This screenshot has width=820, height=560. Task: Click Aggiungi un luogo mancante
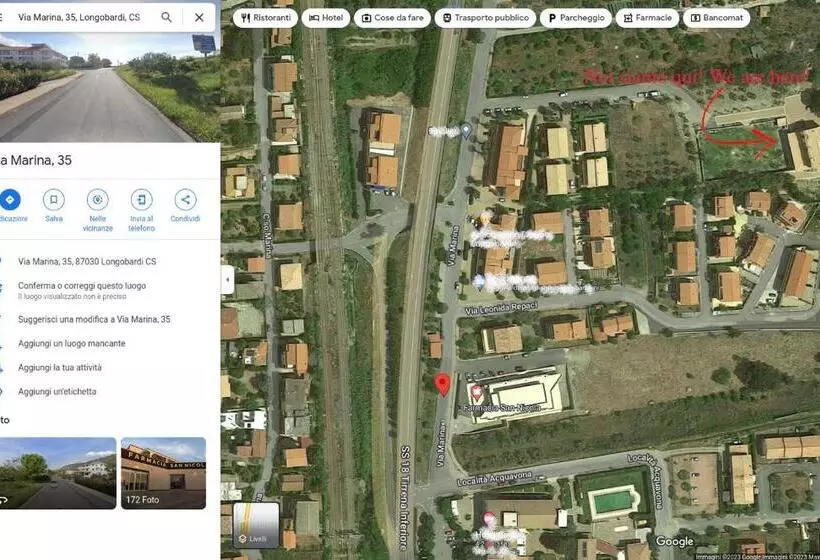point(71,344)
